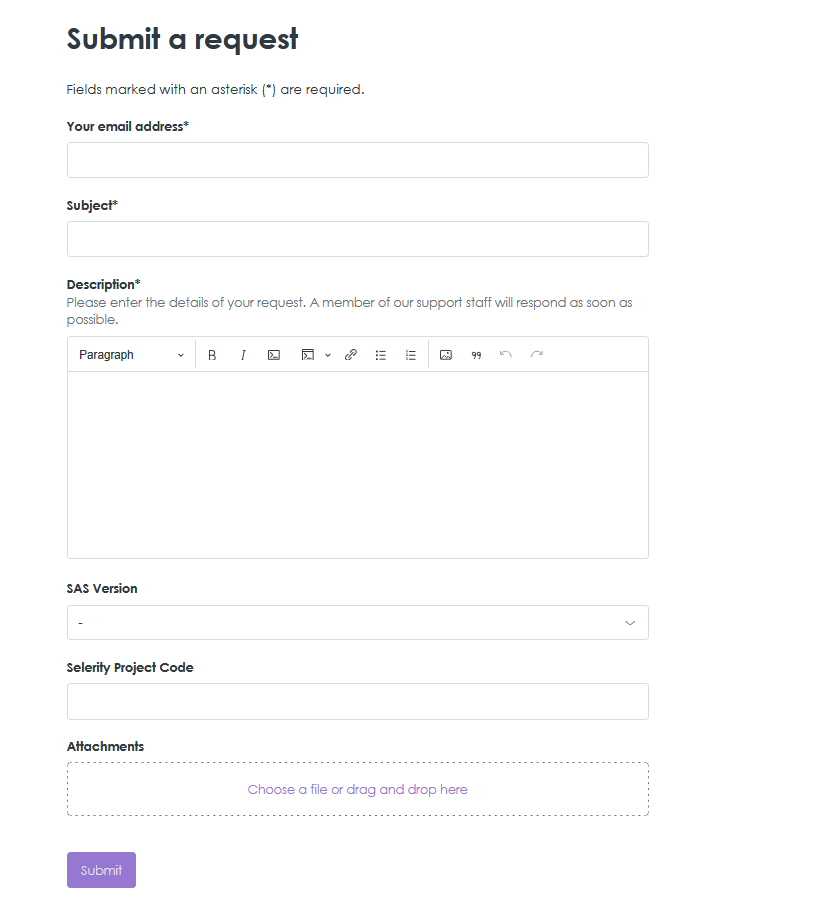
Task: Insert a code block in description
Action: click(308, 355)
